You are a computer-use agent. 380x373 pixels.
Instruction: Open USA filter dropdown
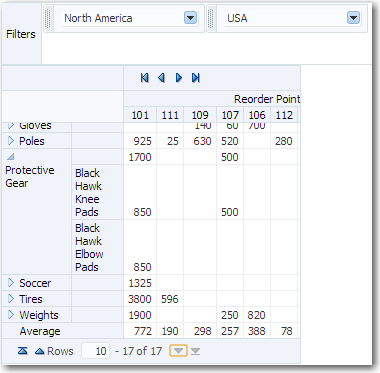pos(353,18)
